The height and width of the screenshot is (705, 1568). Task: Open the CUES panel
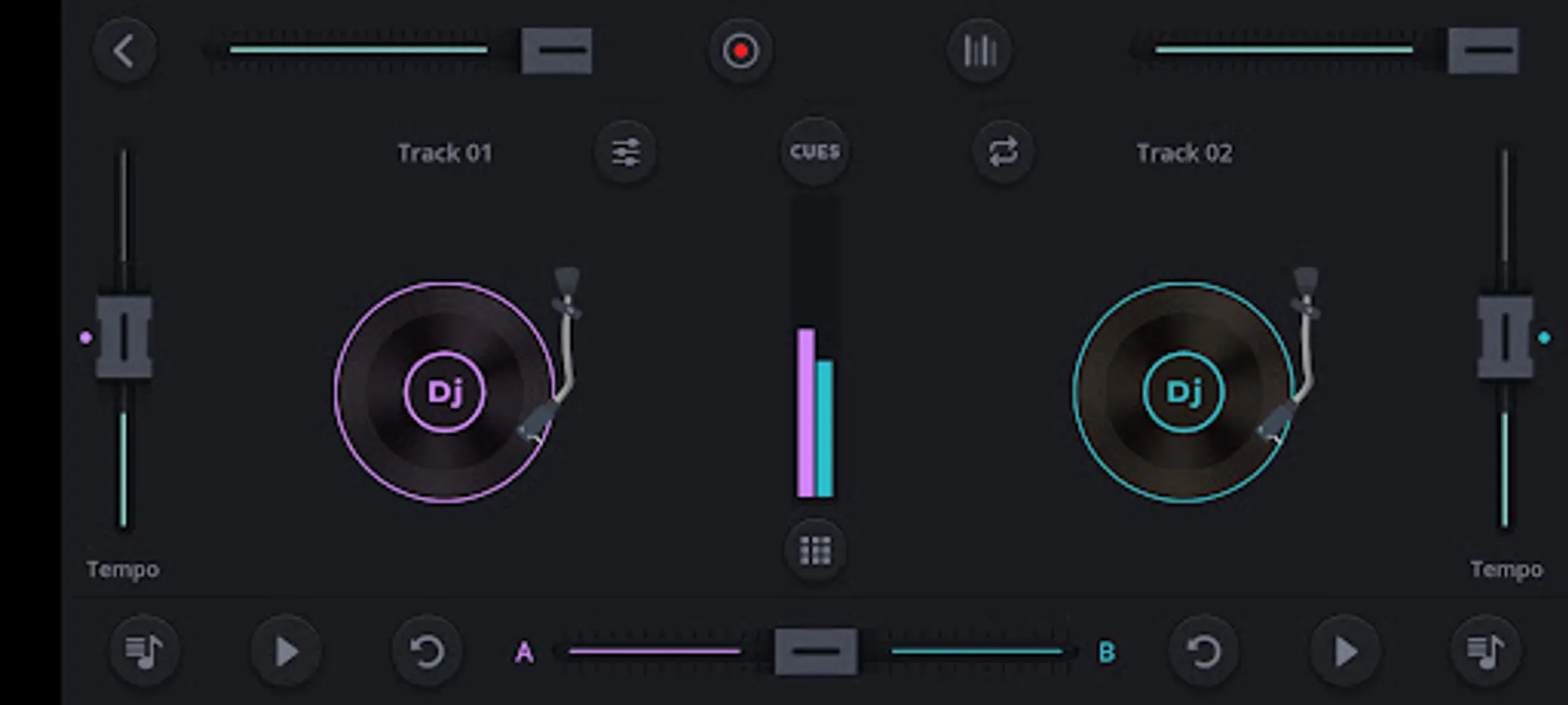click(x=815, y=152)
